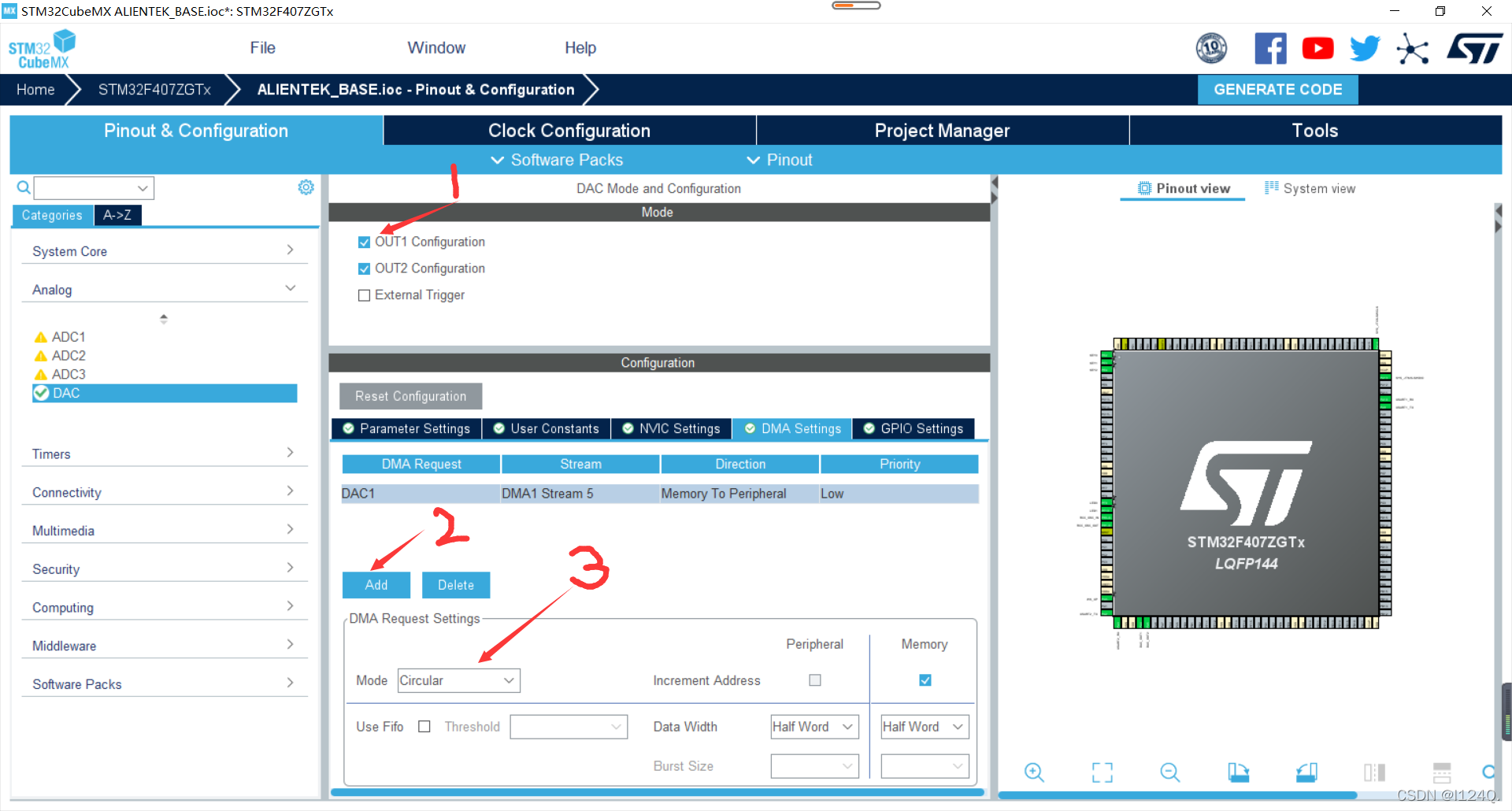Sort categories with A->Z tab

(x=117, y=215)
